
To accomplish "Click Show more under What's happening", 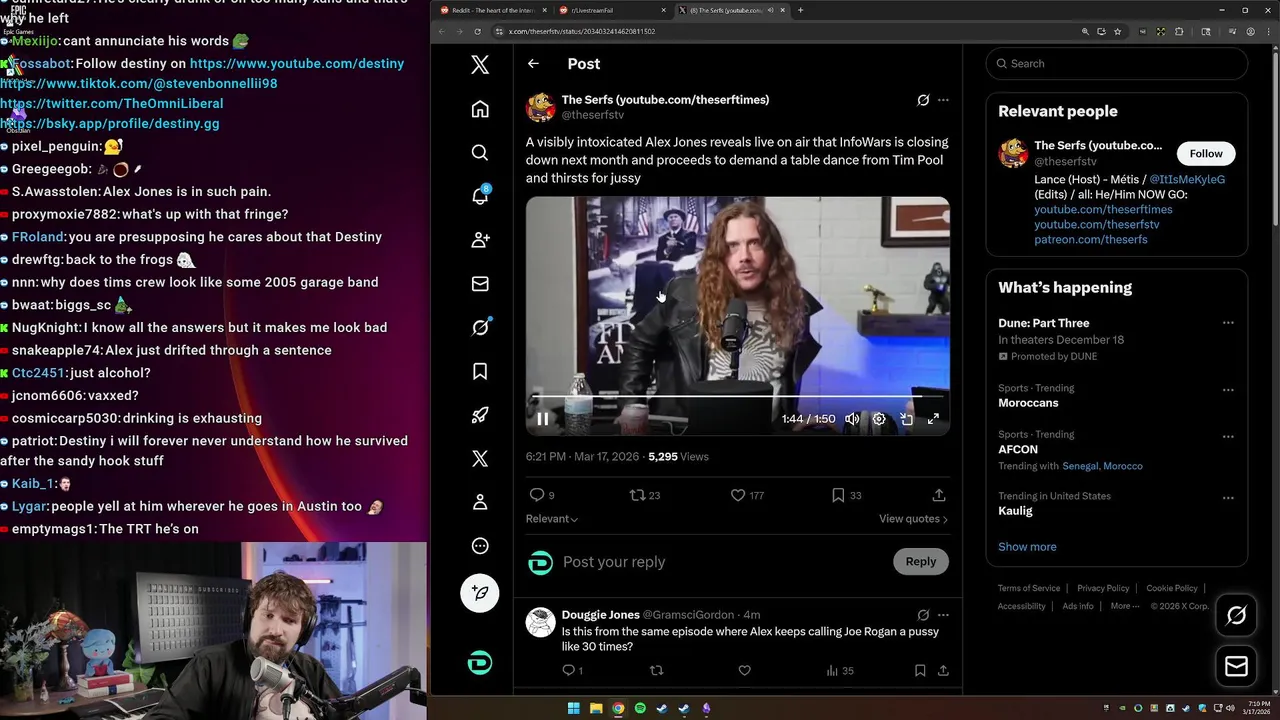I will [1027, 547].
